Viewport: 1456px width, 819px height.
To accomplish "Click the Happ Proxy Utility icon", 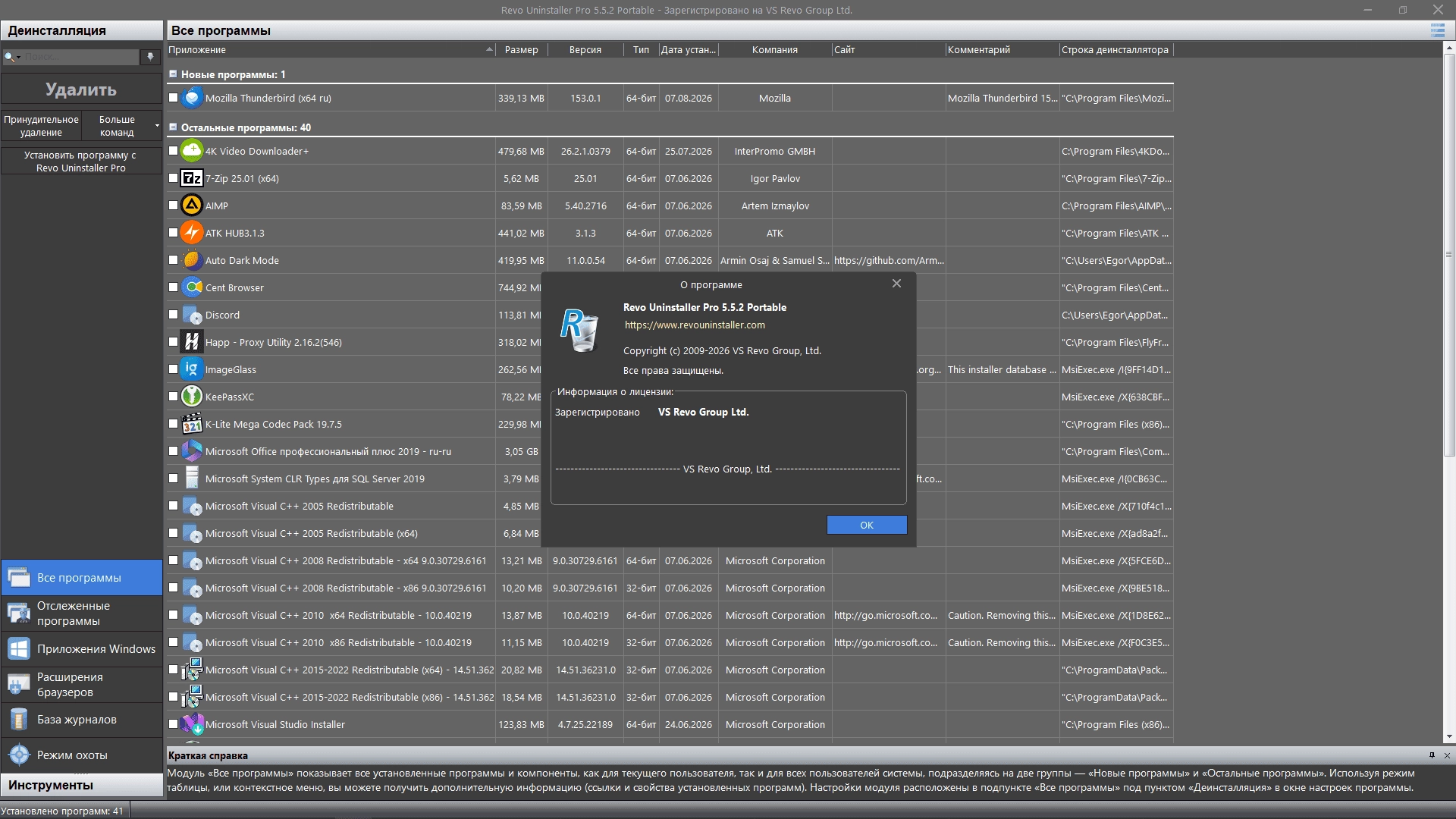I will 192,342.
